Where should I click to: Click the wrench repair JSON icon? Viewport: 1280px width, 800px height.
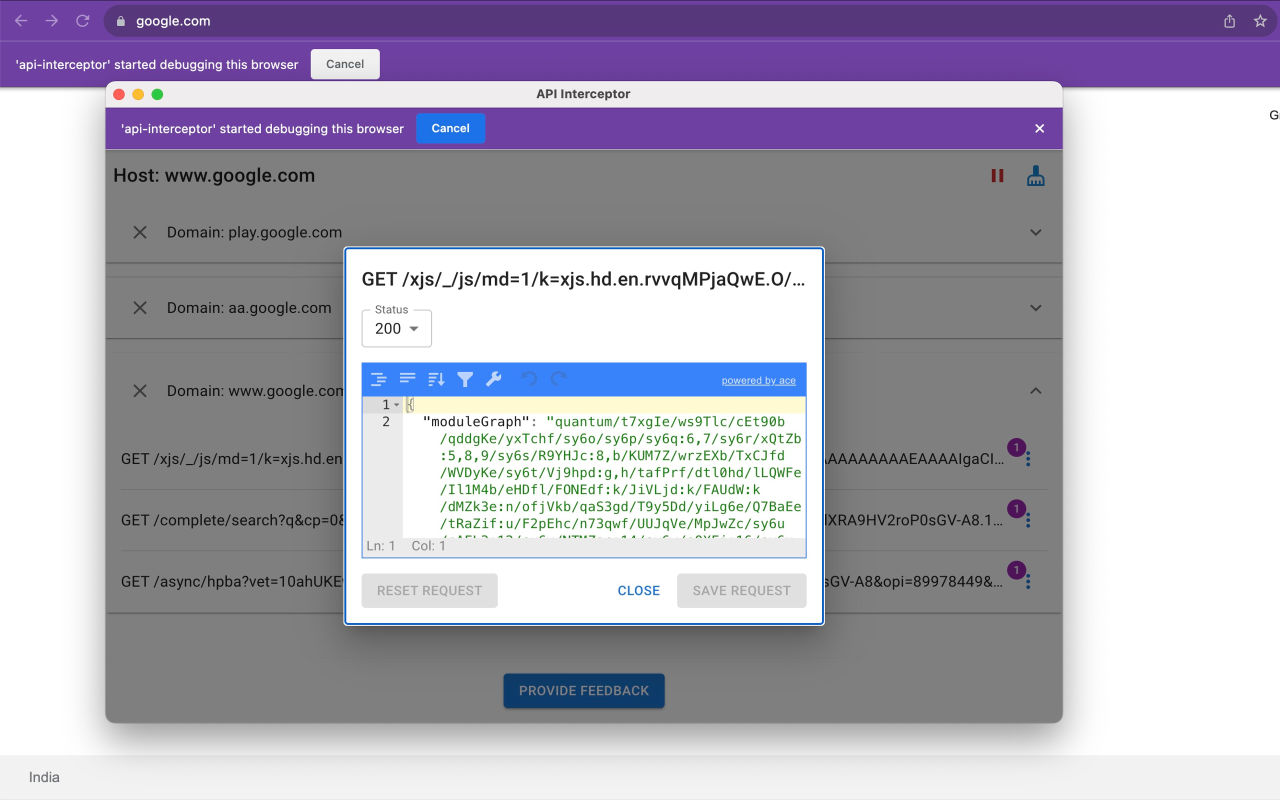coord(494,379)
